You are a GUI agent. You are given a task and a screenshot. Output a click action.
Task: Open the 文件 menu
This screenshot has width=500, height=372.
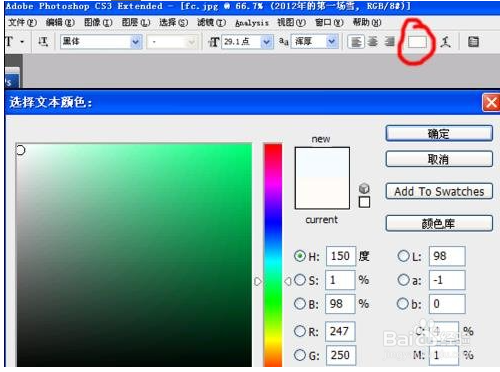click(x=22, y=23)
